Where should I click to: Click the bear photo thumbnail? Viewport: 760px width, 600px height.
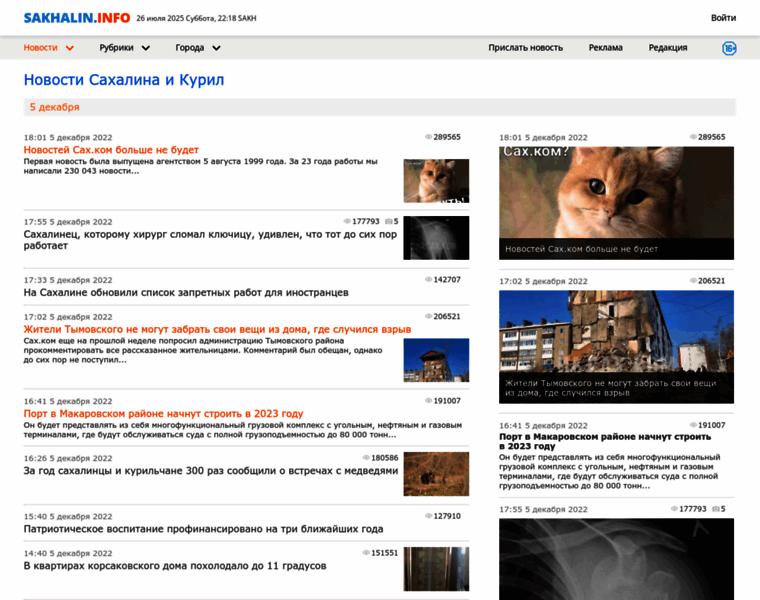pos(436,474)
